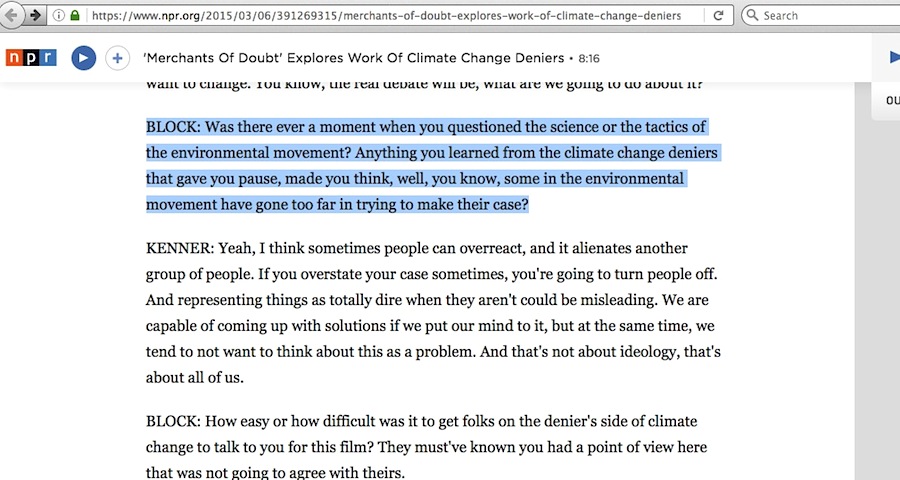900x480 pixels.
Task: Click into the browser Search box
Action: [825, 16]
